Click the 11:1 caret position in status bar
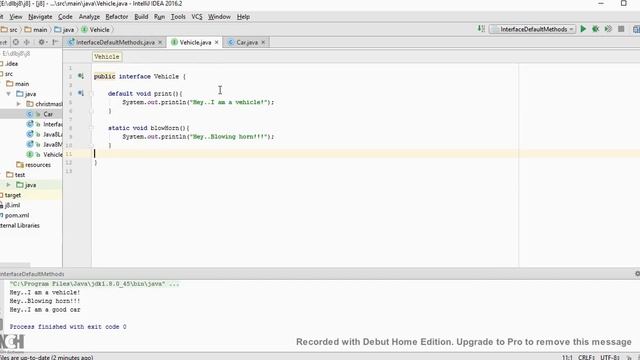The image size is (640, 360). [567, 357]
